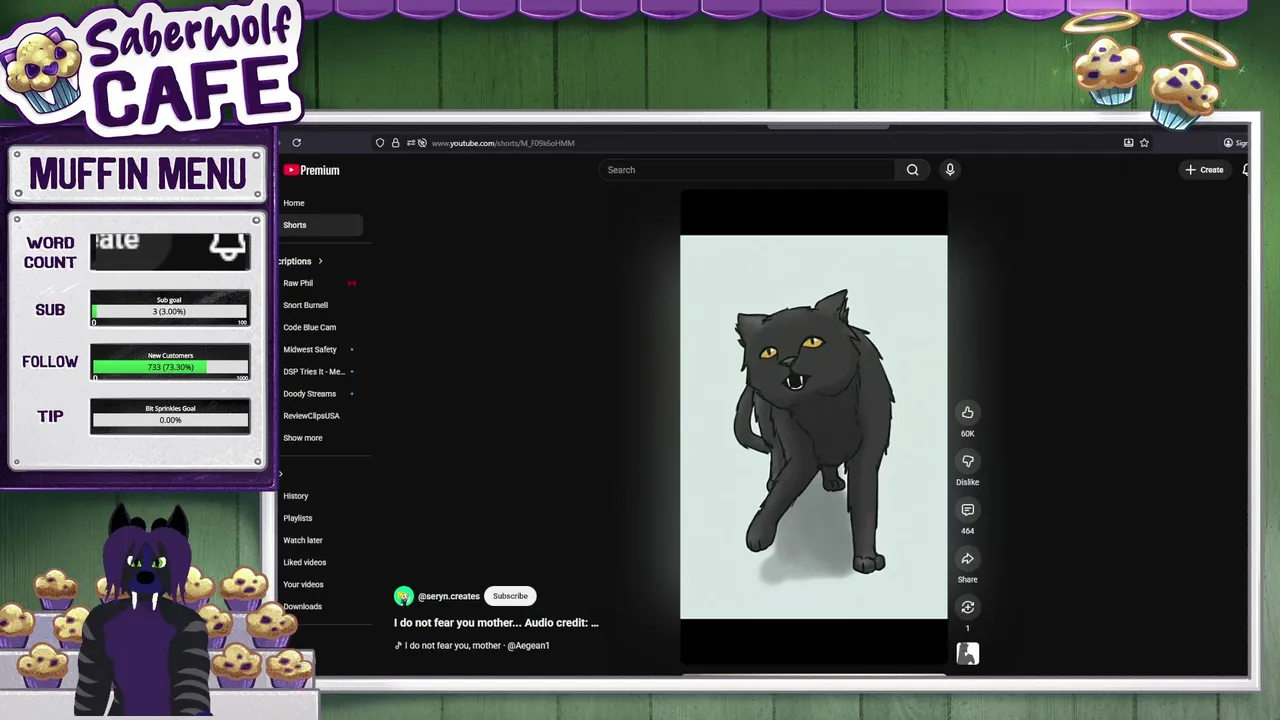Select Shorts in sidebar
The image size is (1280, 720).
click(322, 225)
